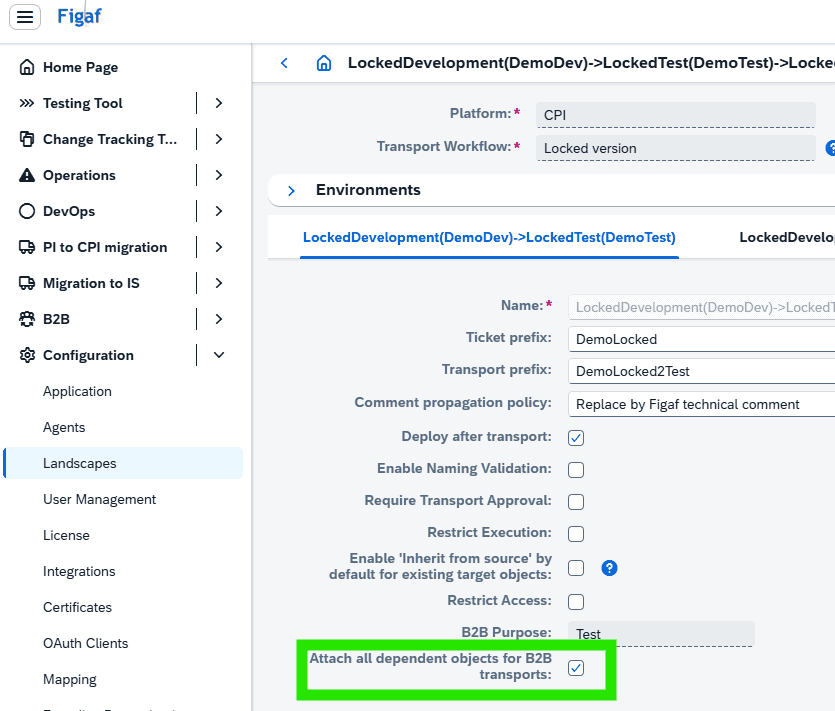Open Home Page in sidebar
This screenshot has height=711, width=835.
pos(80,67)
